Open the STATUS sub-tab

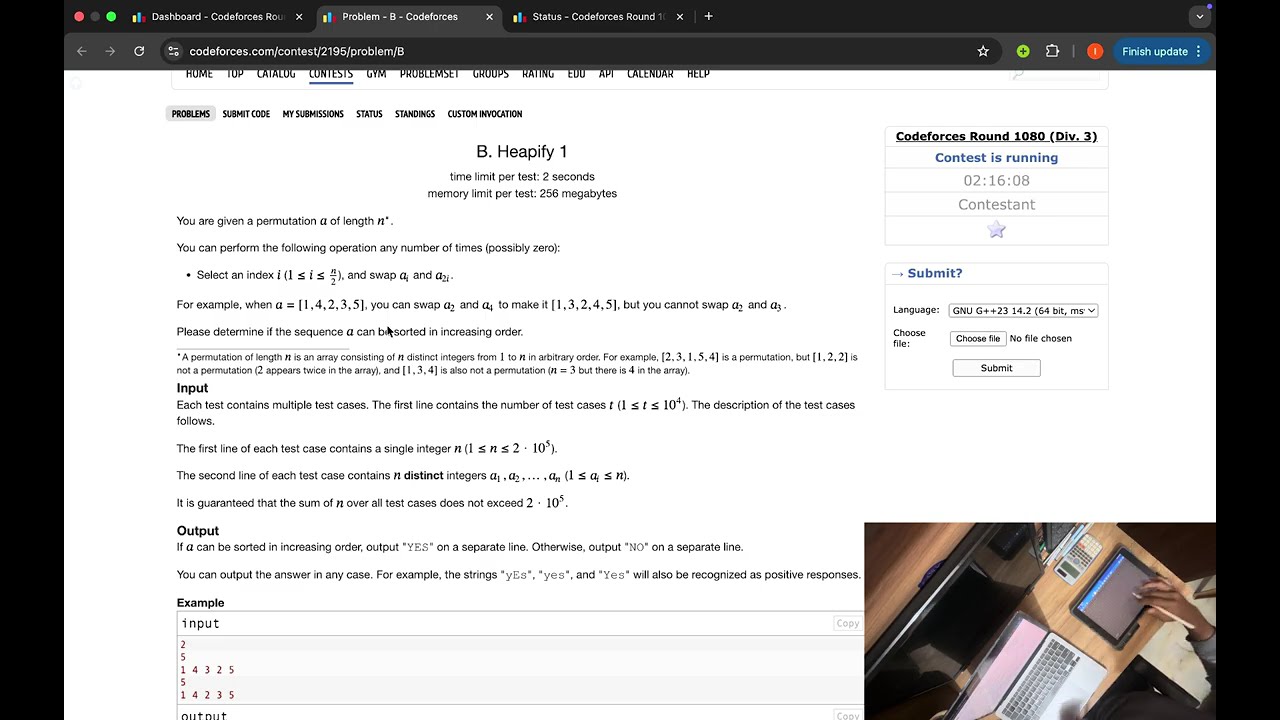369,114
